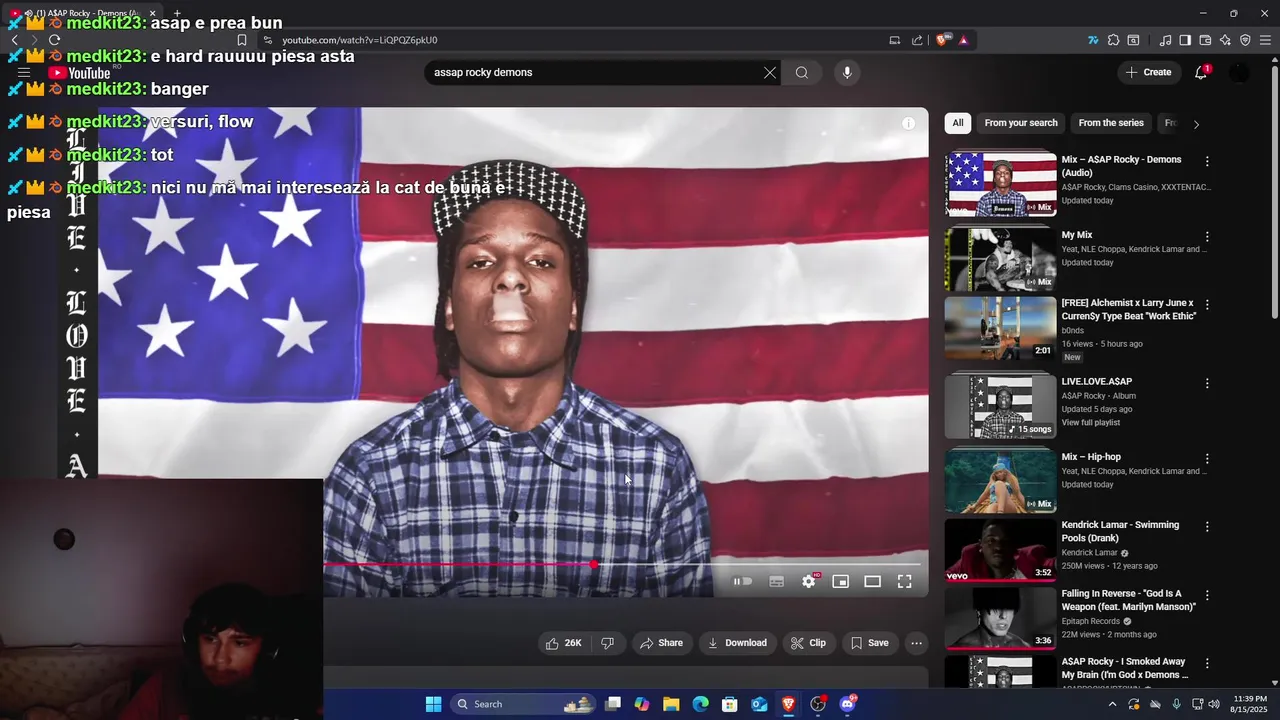The image size is (1280, 720).
Task: Open Brave VPN shield icon
Action: (x=1245, y=40)
